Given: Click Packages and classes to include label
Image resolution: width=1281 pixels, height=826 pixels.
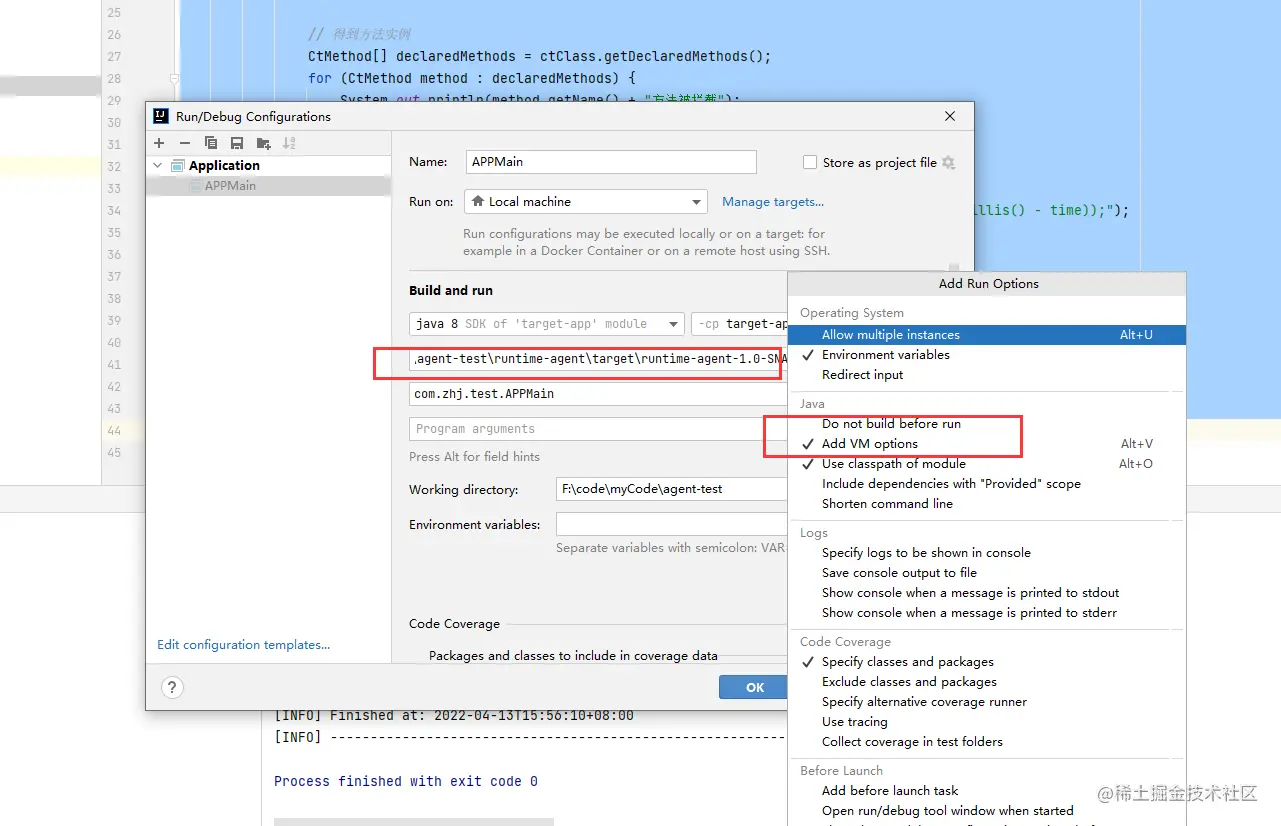Looking at the screenshot, I should coord(573,656).
